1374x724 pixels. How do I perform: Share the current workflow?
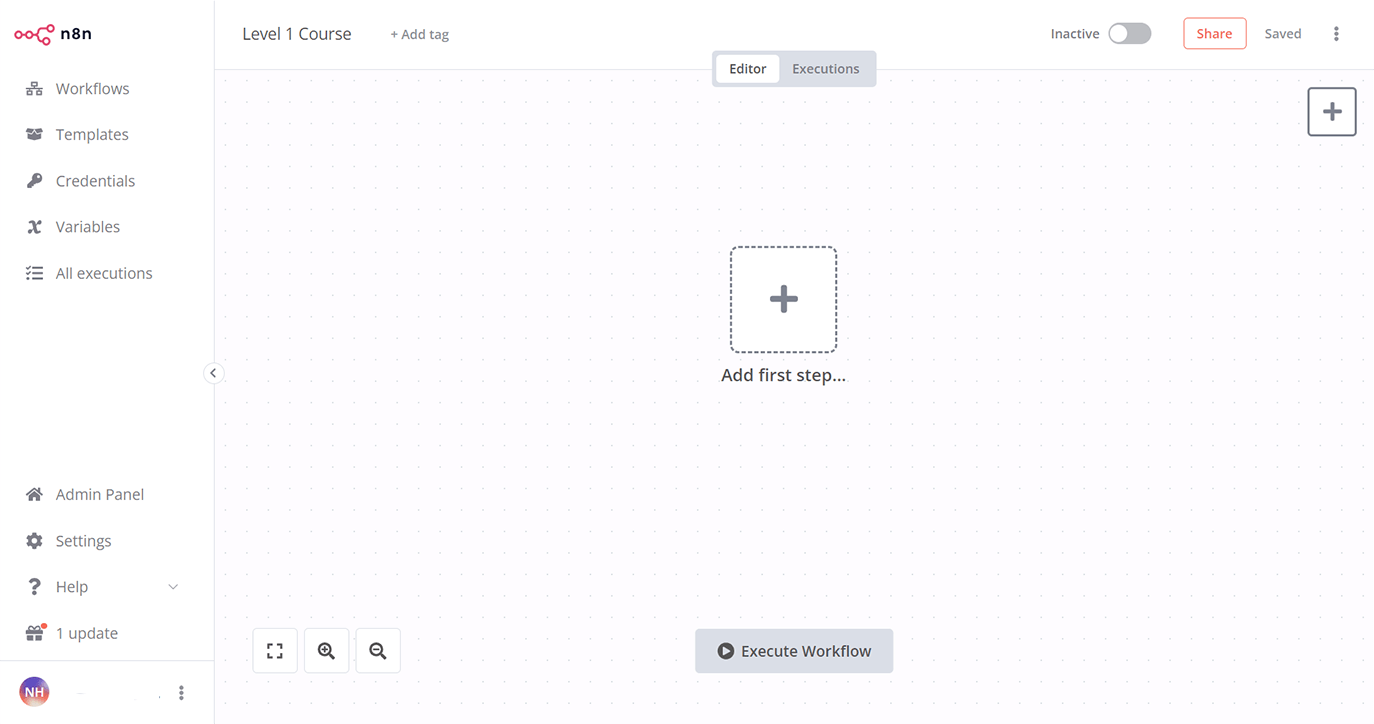[x=1214, y=33]
